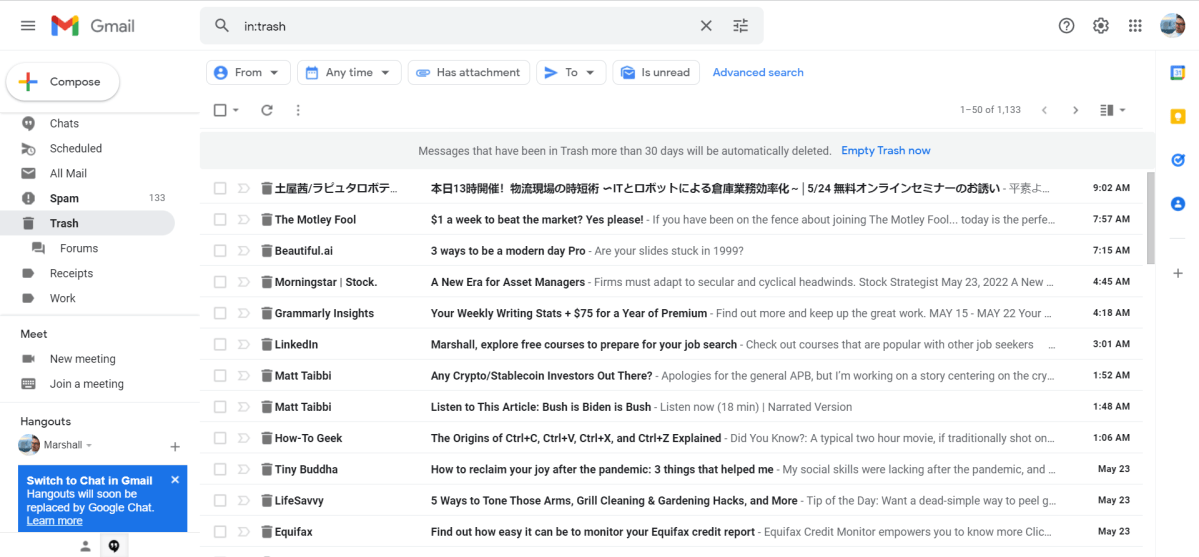1199x557 pixels.
Task: Open the Advanced search link
Action: tap(758, 73)
